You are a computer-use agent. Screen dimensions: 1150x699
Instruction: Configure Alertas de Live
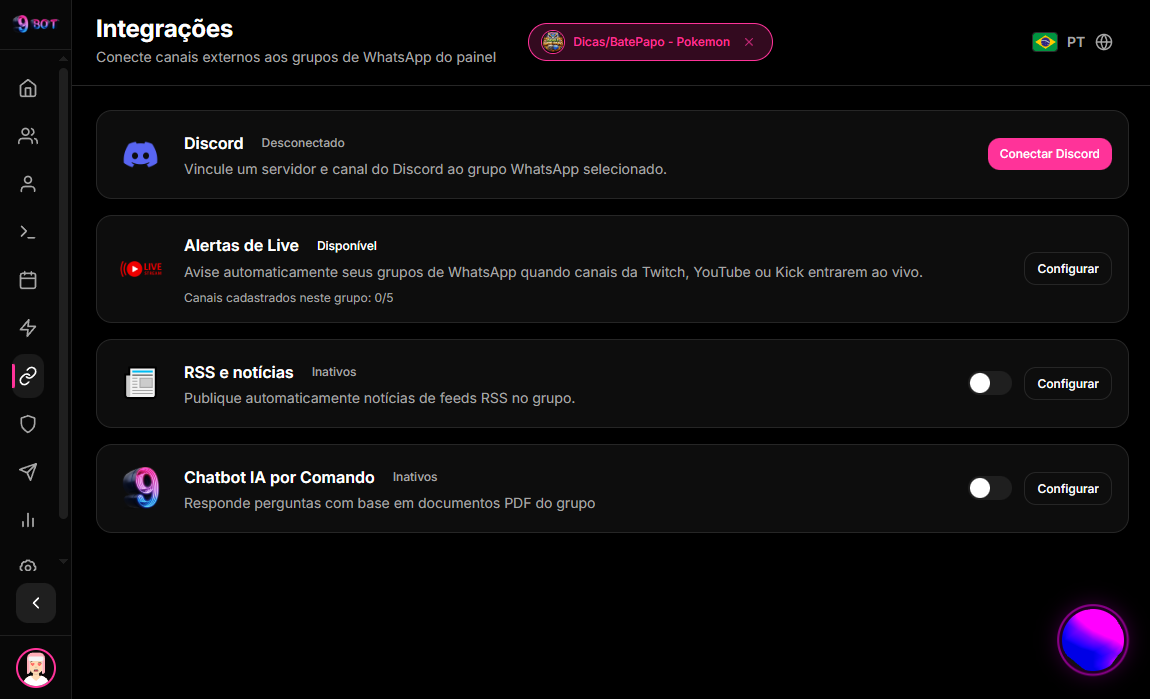(x=1067, y=269)
